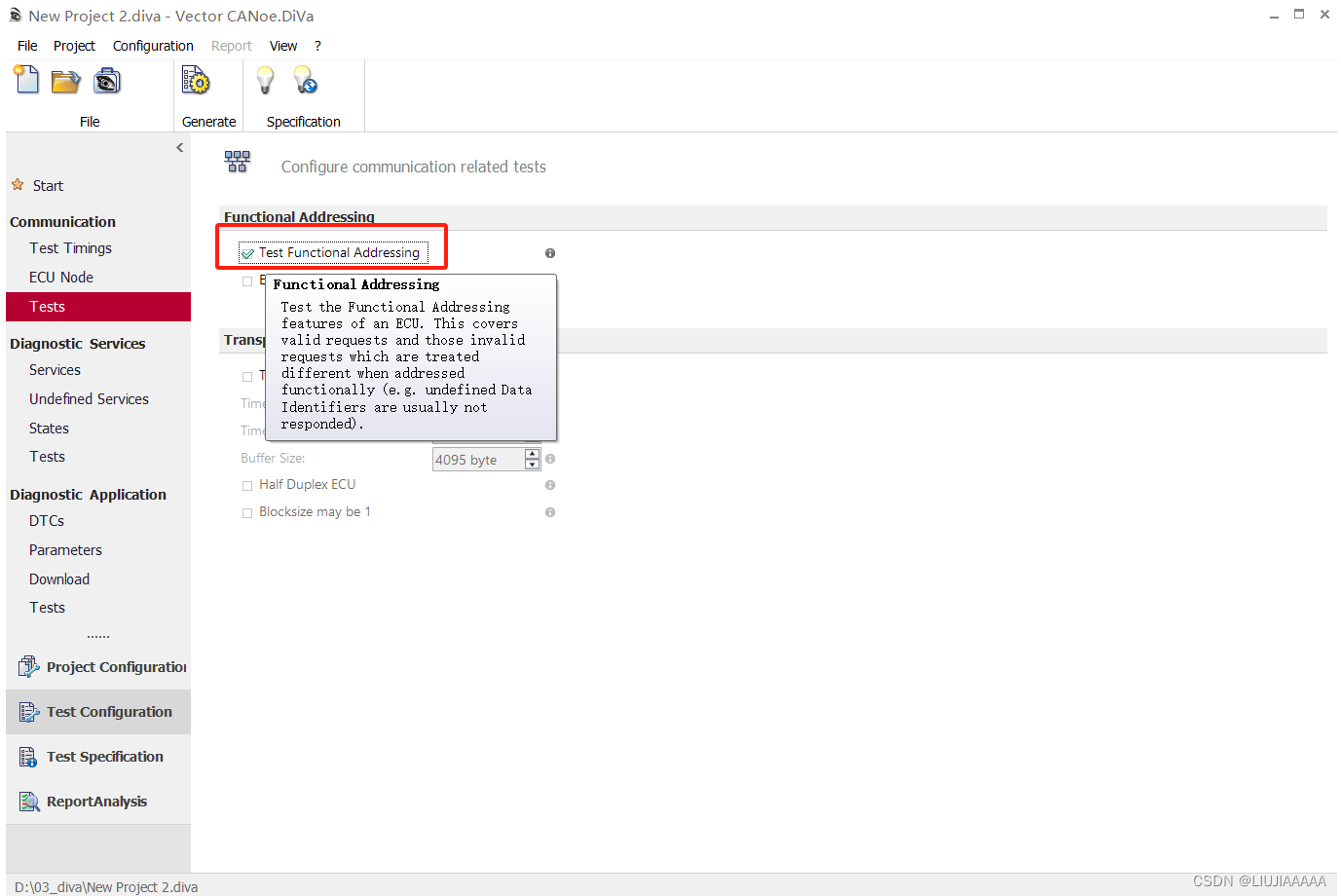Click the Test Specification section icon

(28, 757)
